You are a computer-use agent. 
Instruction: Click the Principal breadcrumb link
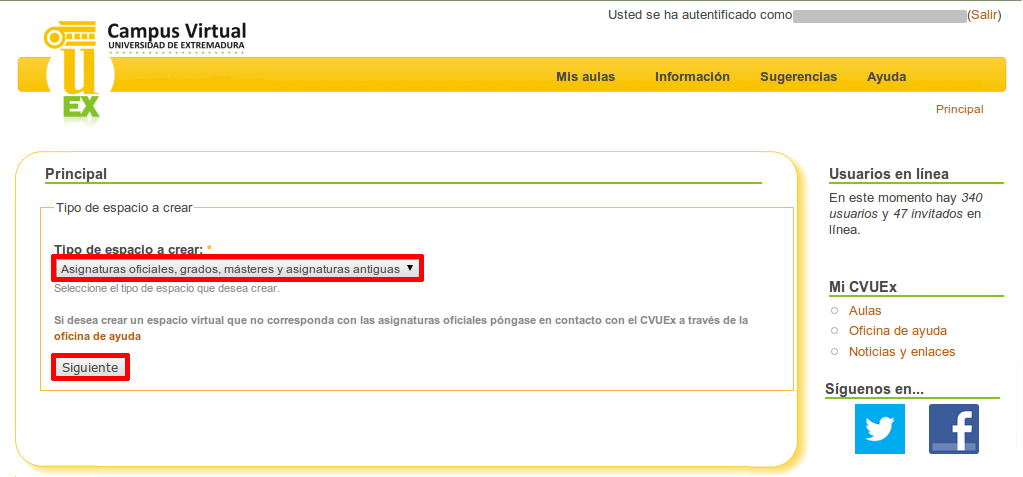coord(959,109)
